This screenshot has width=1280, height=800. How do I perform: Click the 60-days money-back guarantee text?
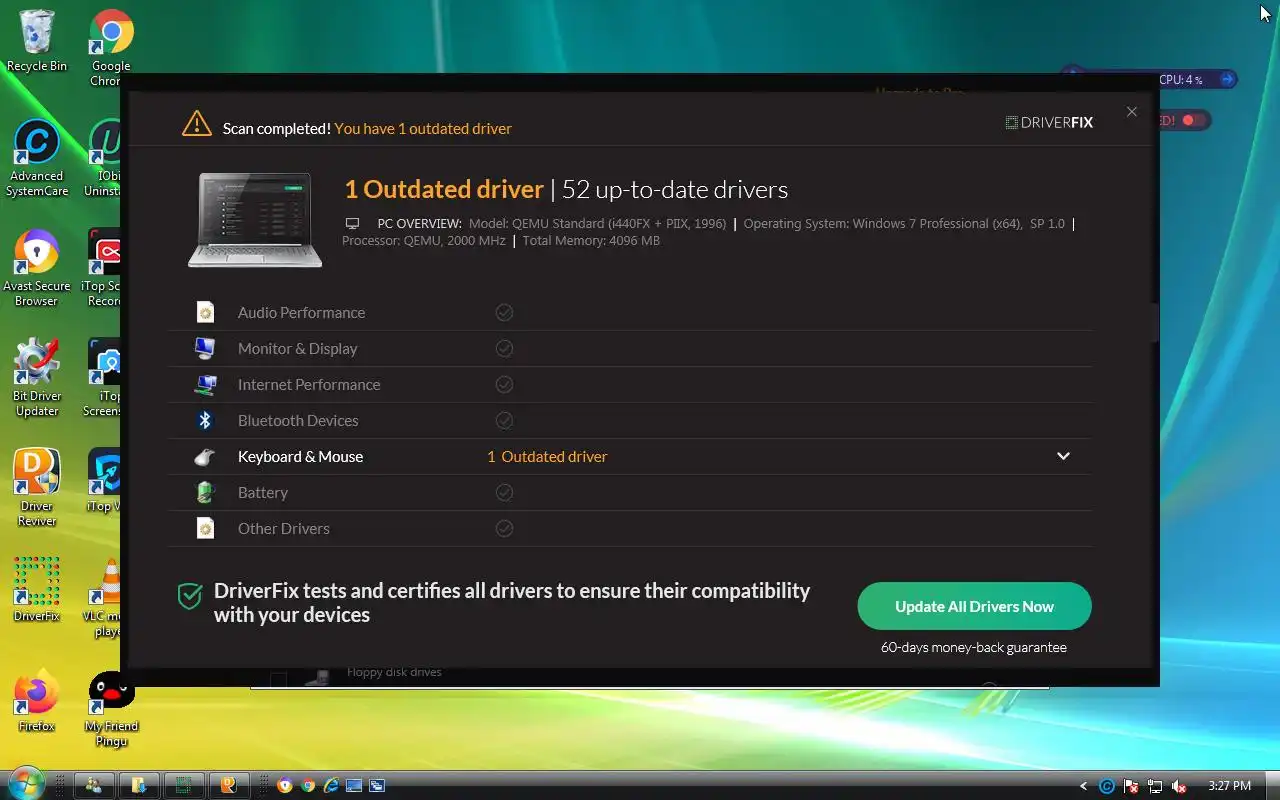tap(974, 648)
